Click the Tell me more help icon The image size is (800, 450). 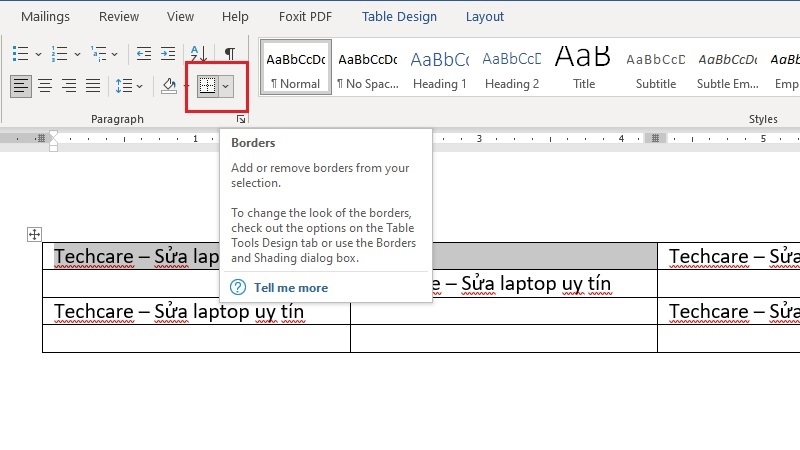(x=238, y=288)
